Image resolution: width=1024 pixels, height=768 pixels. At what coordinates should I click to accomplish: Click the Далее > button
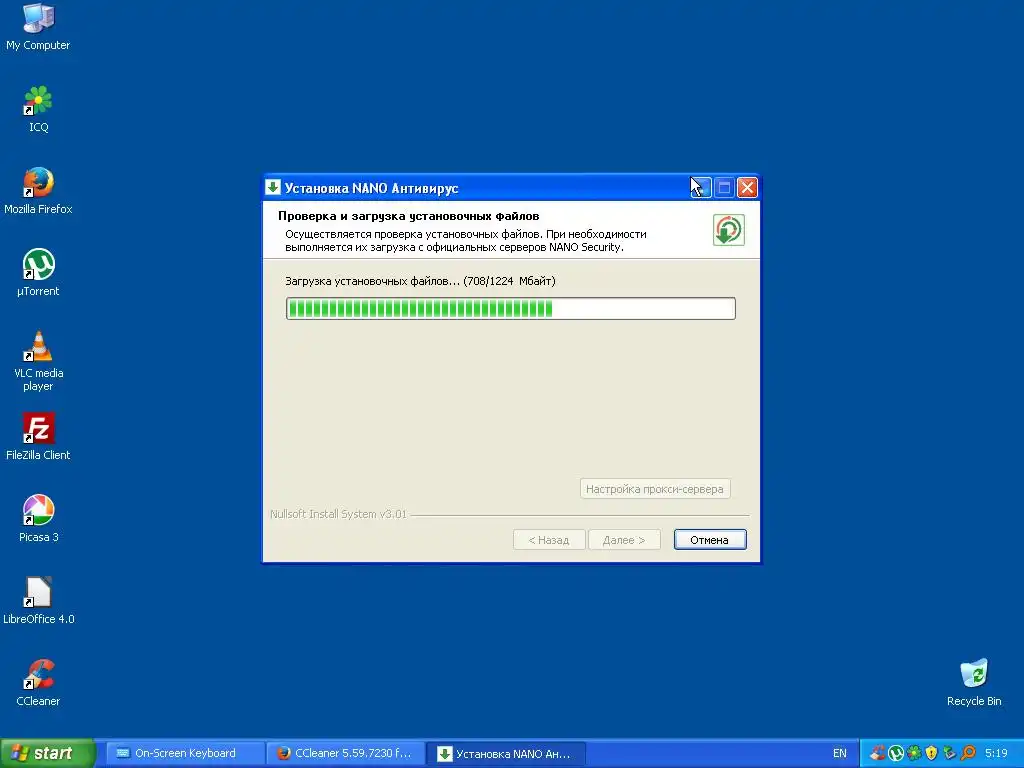point(624,539)
